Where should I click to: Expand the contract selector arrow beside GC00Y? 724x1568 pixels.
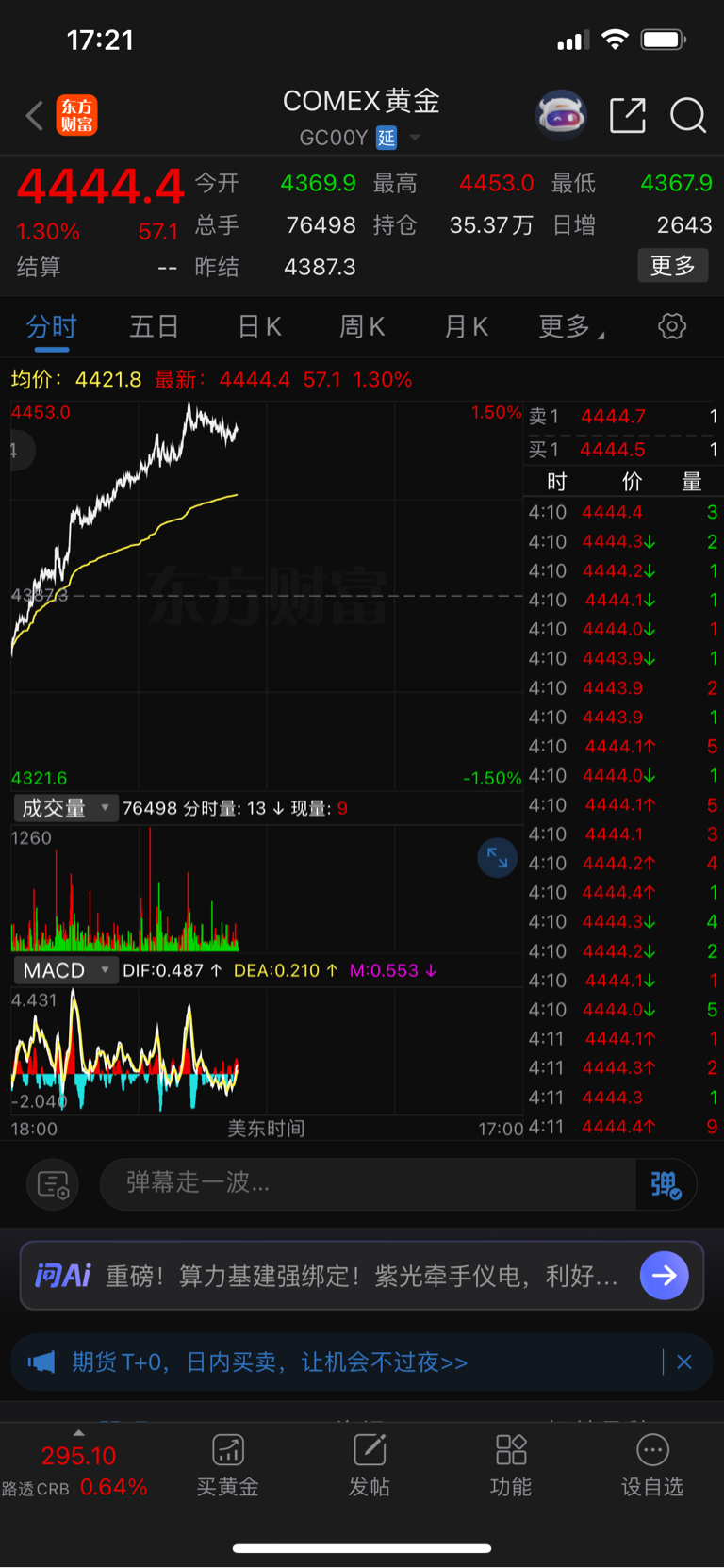pyautogui.click(x=415, y=138)
